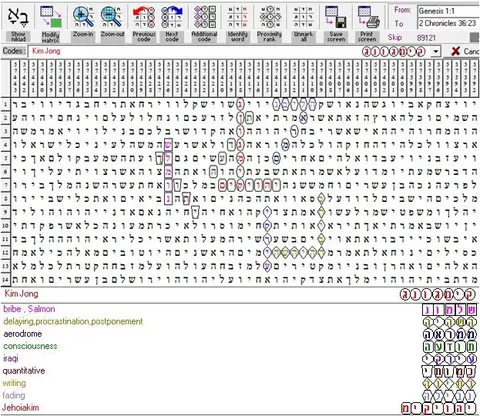Select the 'fading' result row
Viewport: 480px width, 416px height.
click(x=240, y=395)
